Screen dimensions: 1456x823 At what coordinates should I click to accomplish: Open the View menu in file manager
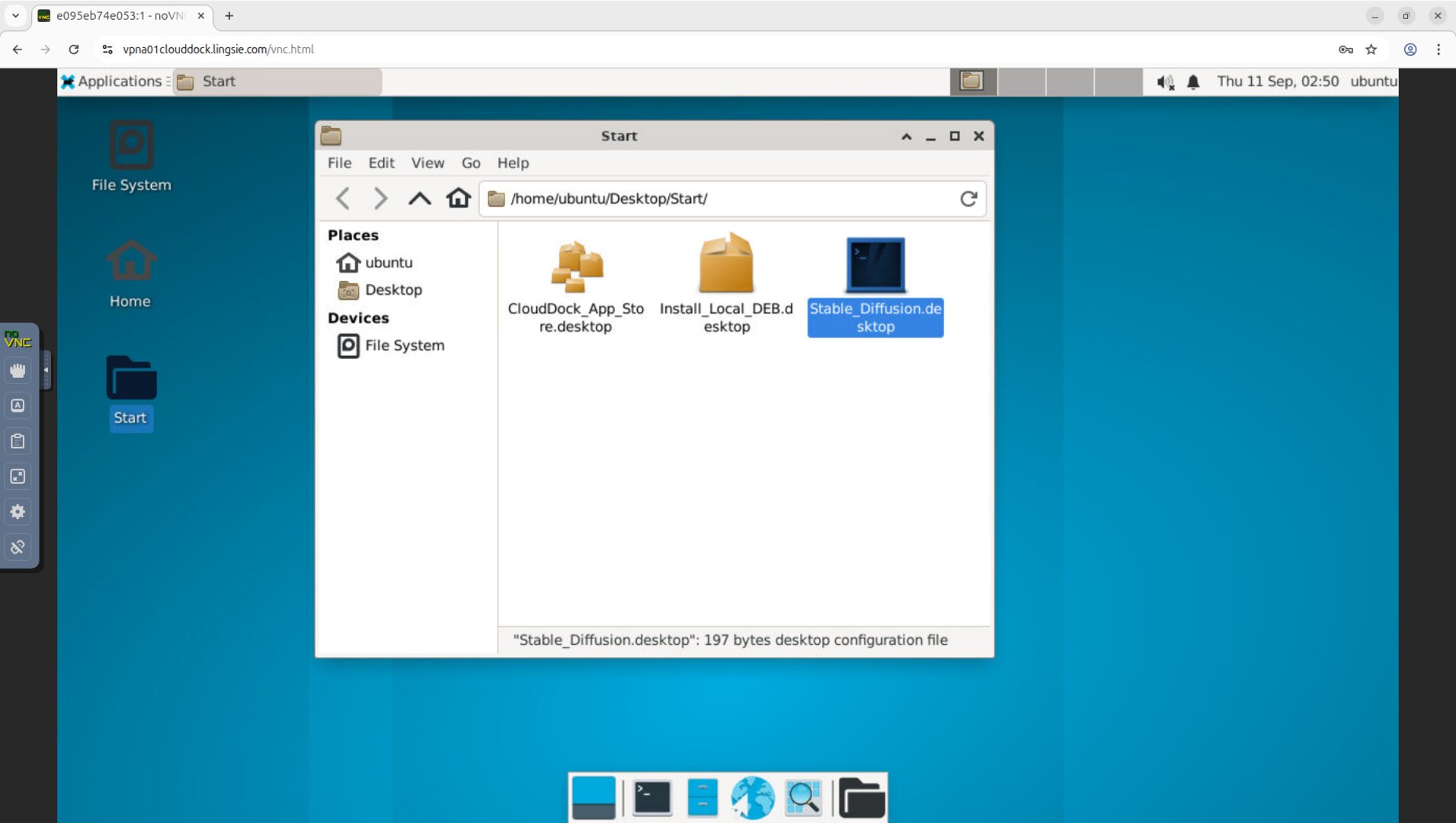coord(427,162)
